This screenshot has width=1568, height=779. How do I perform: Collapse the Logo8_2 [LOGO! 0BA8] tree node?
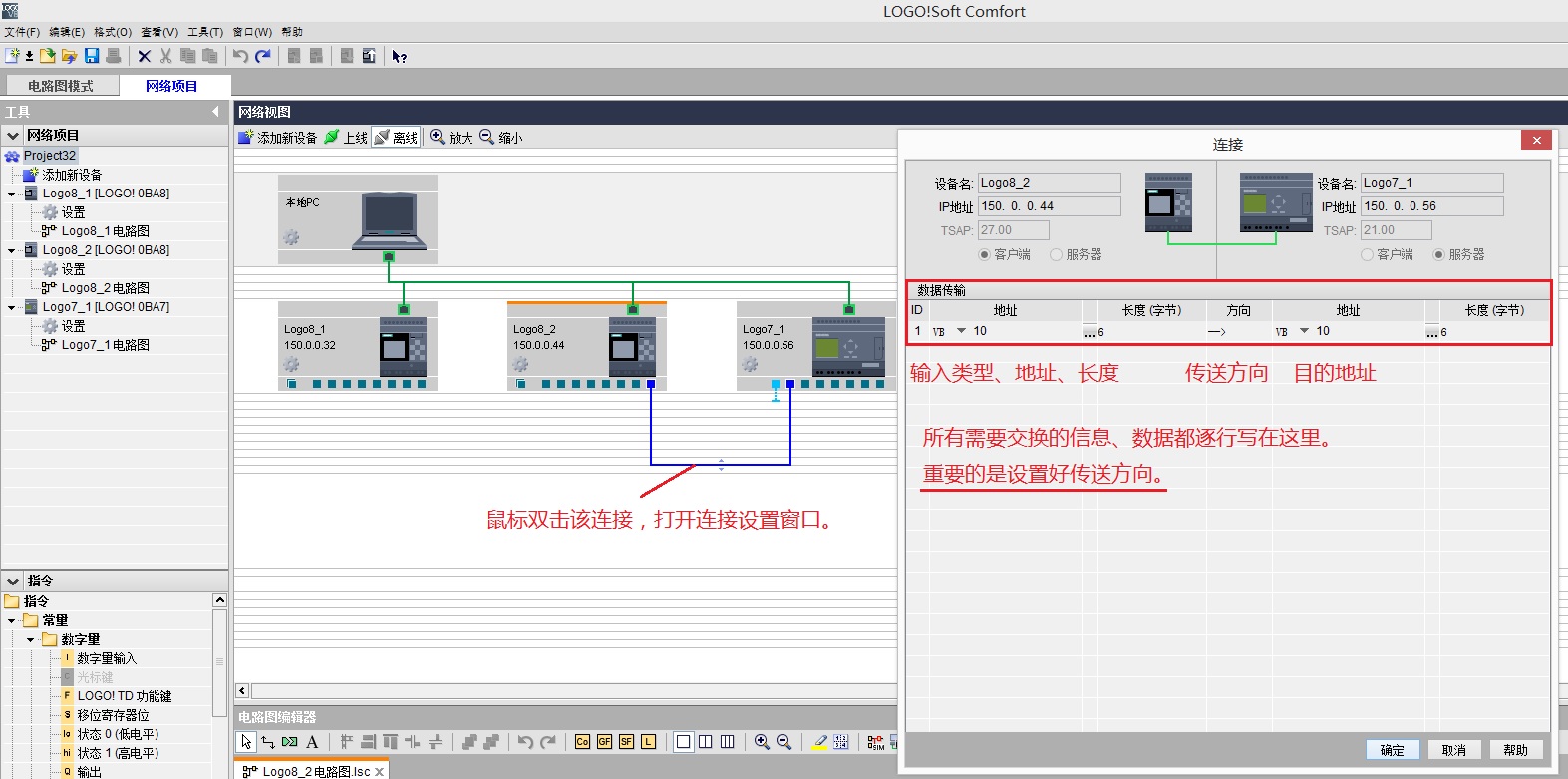point(12,250)
